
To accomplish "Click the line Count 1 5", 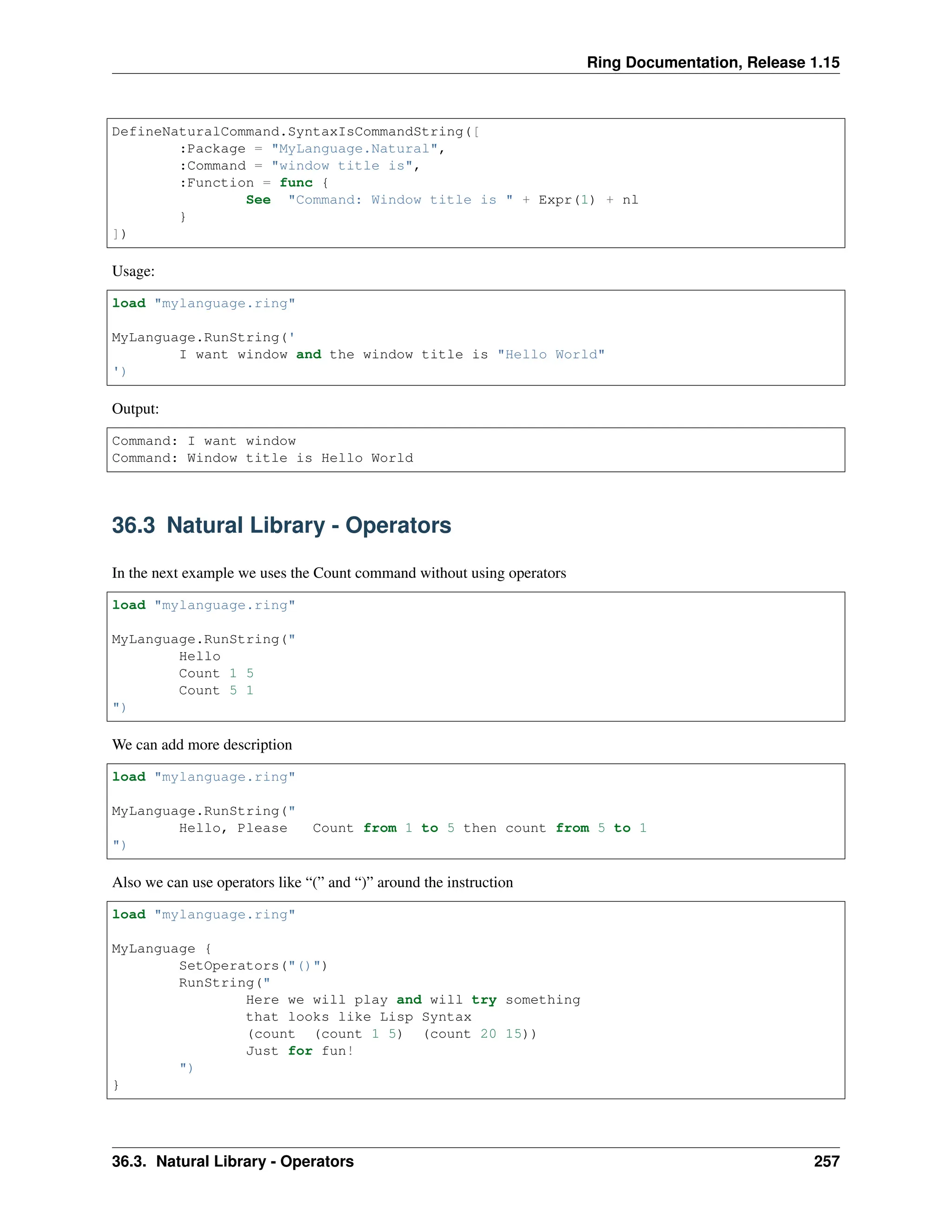I will (216, 674).
